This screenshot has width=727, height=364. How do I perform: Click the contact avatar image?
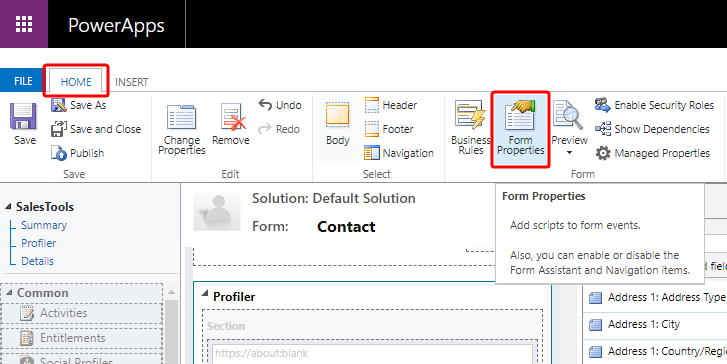[217, 209]
